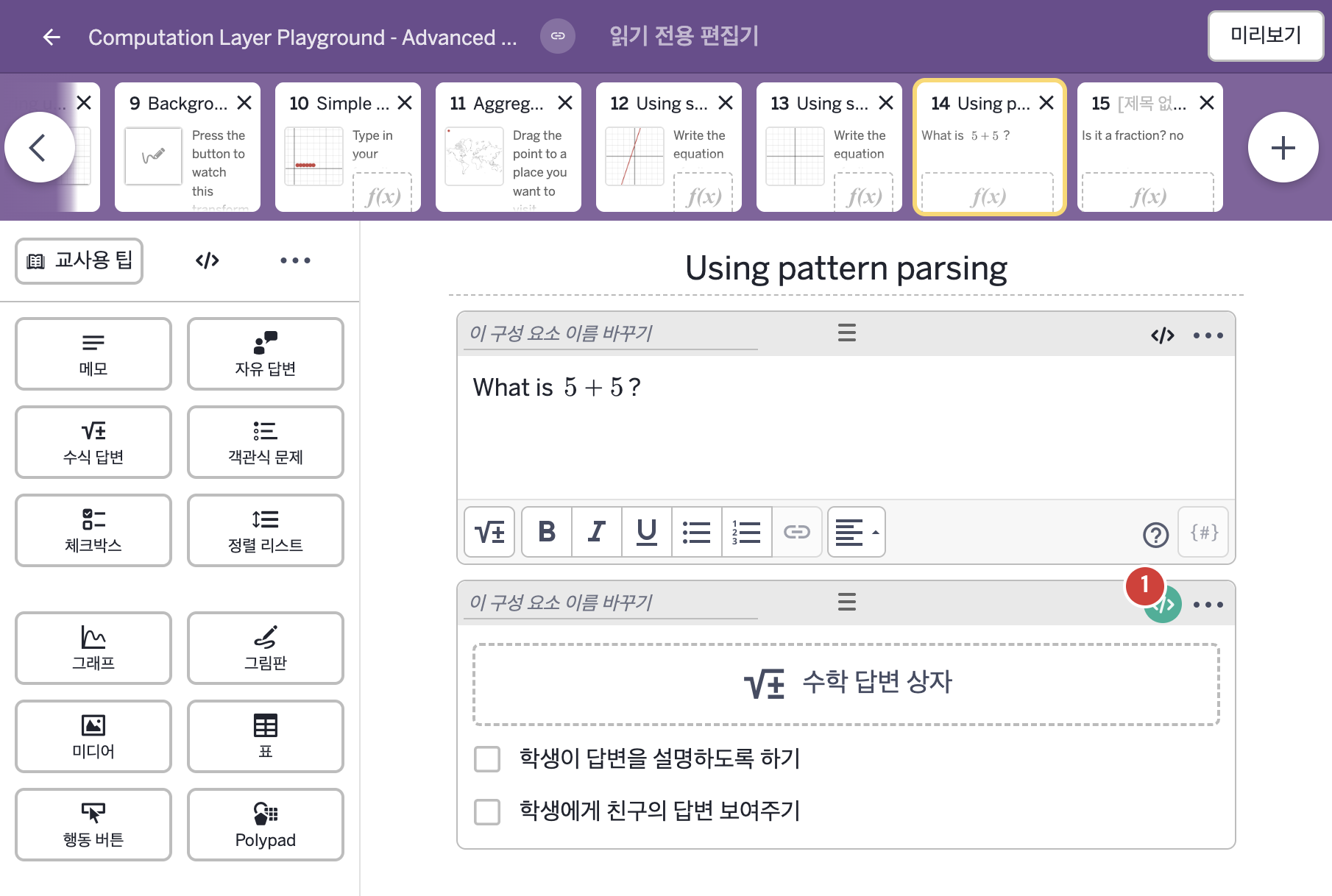Toggle underline formatting
The width and height of the screenshot is (1332, 896).
coord(647,532)
